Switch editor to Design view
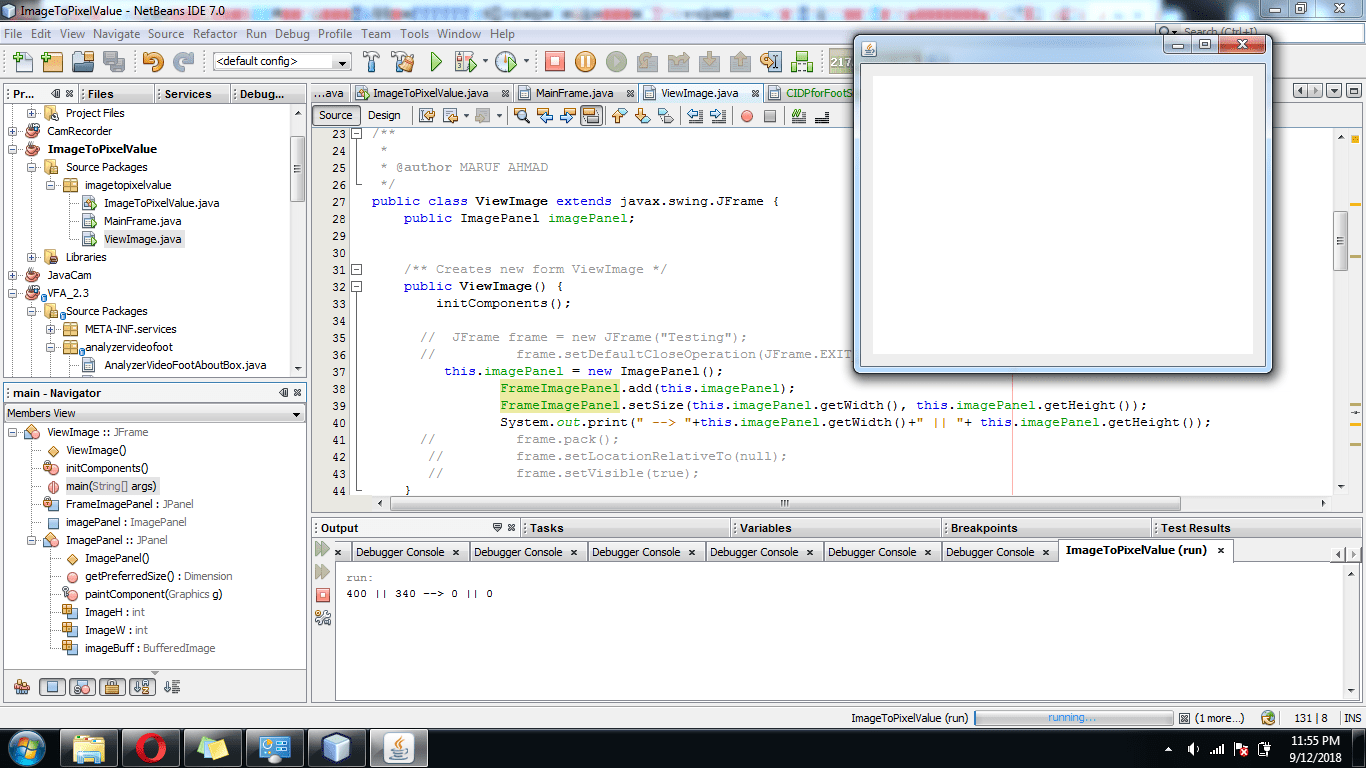The image size is (1366, 768). [385, 115]
